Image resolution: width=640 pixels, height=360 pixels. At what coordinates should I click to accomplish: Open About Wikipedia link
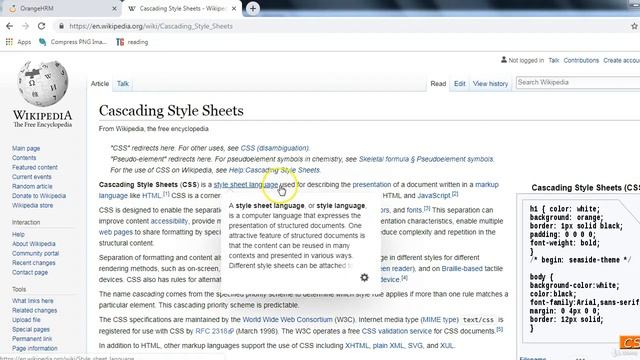click(33, 244)
